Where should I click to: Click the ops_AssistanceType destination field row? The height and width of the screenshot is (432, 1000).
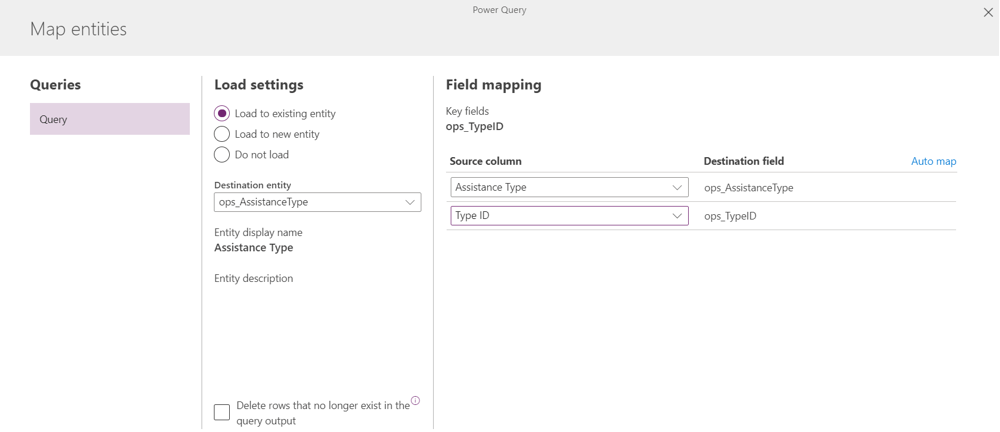748,188
